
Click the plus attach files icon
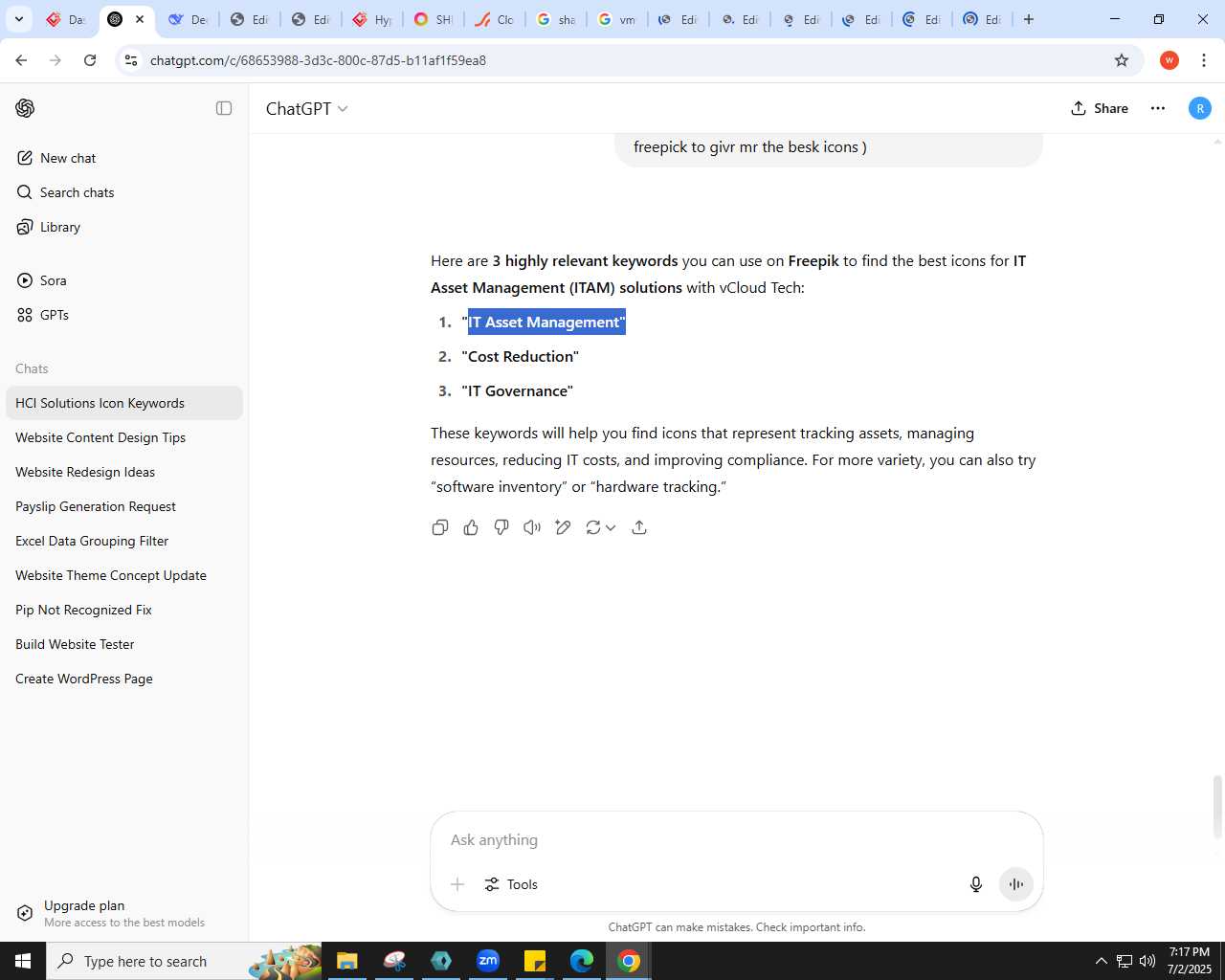point(457,884)
